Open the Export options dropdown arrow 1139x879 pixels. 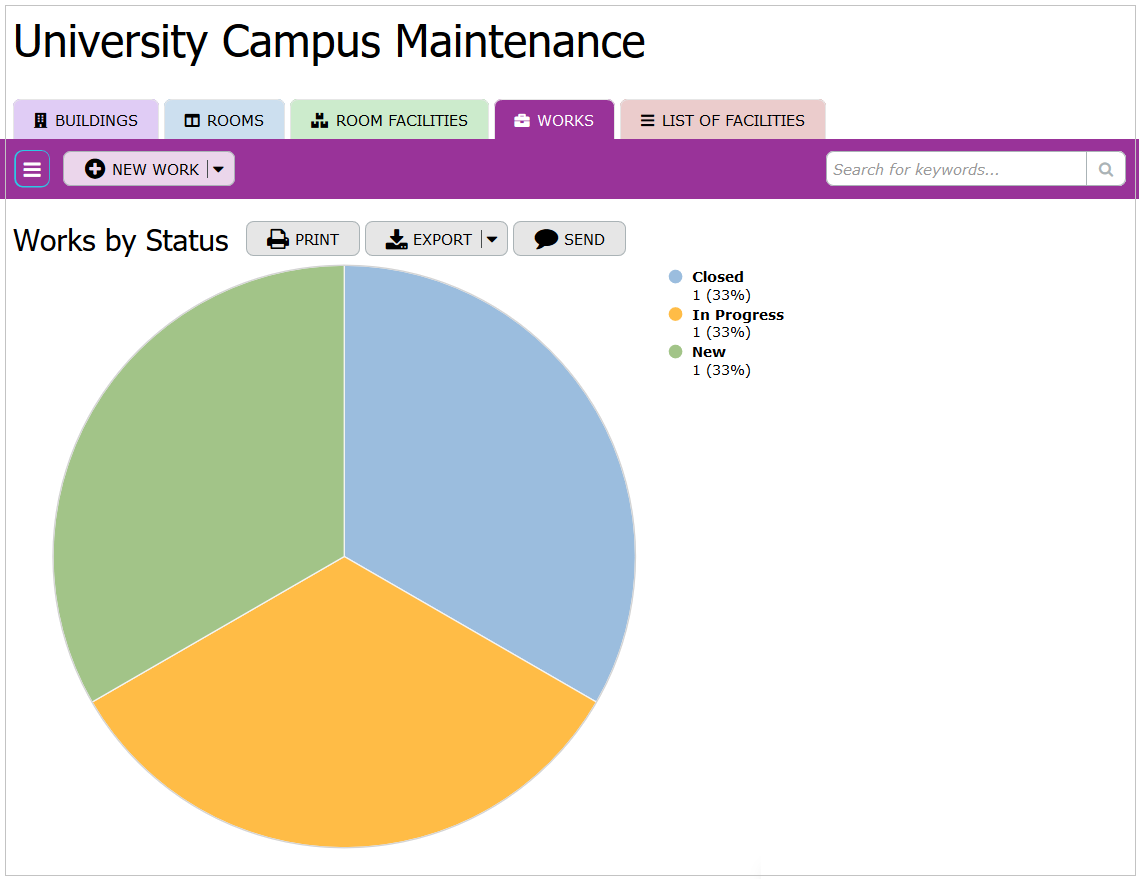(492, 240)
